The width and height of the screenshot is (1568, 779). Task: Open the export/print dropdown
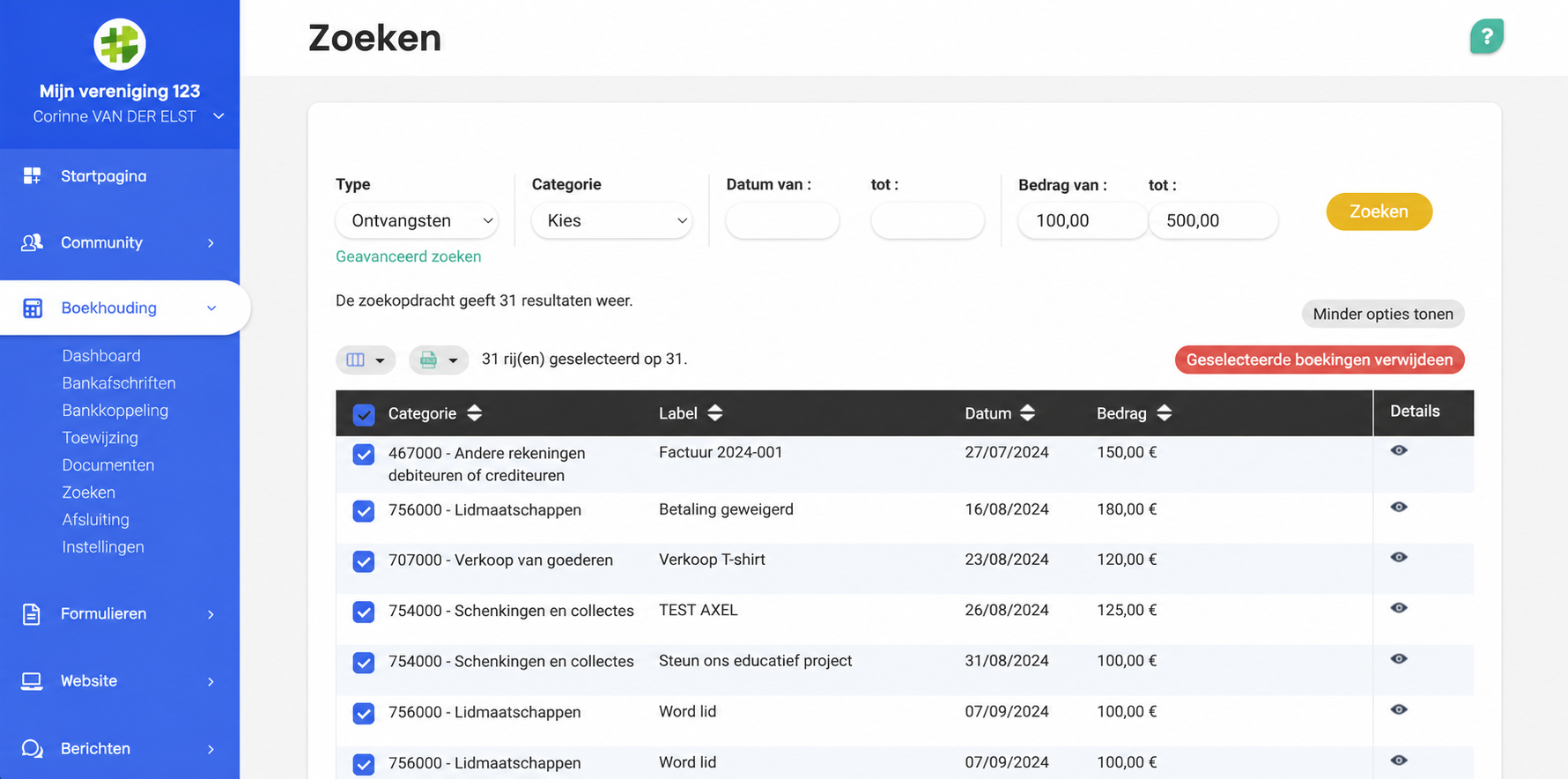click(439, 360)
